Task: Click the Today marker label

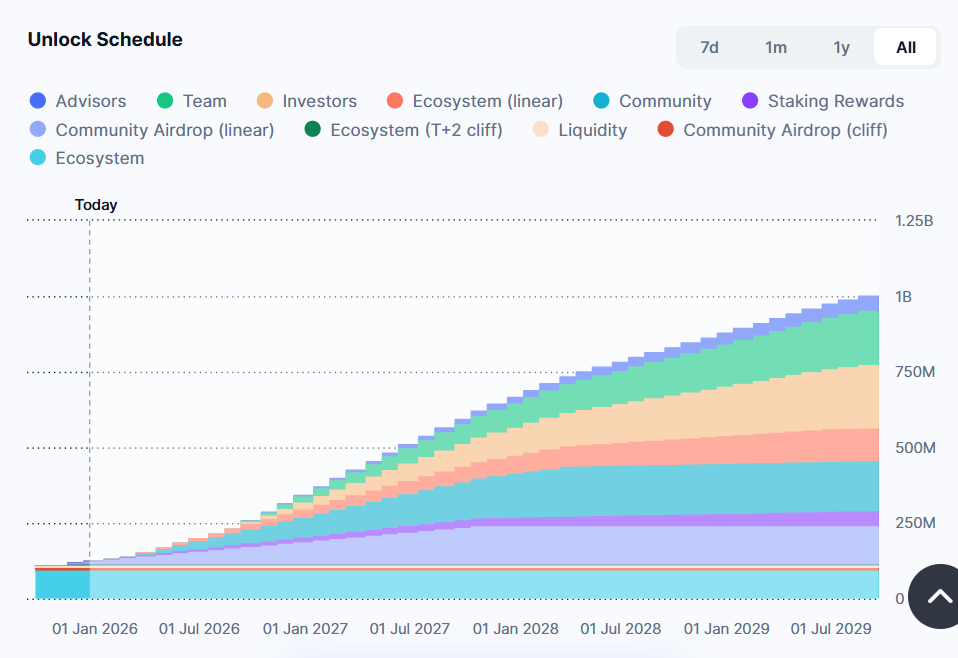Action: pos(96,205)
